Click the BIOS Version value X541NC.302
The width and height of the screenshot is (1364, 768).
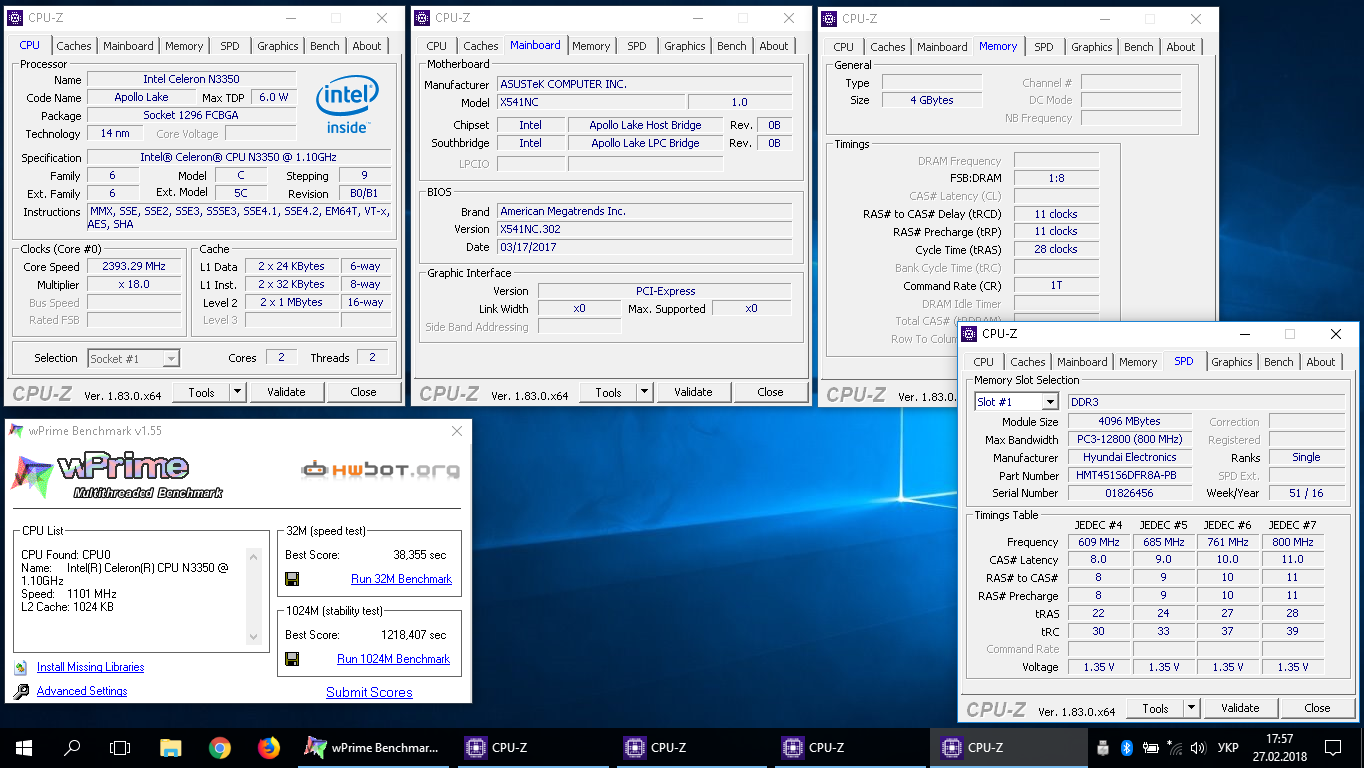point(645,229)
